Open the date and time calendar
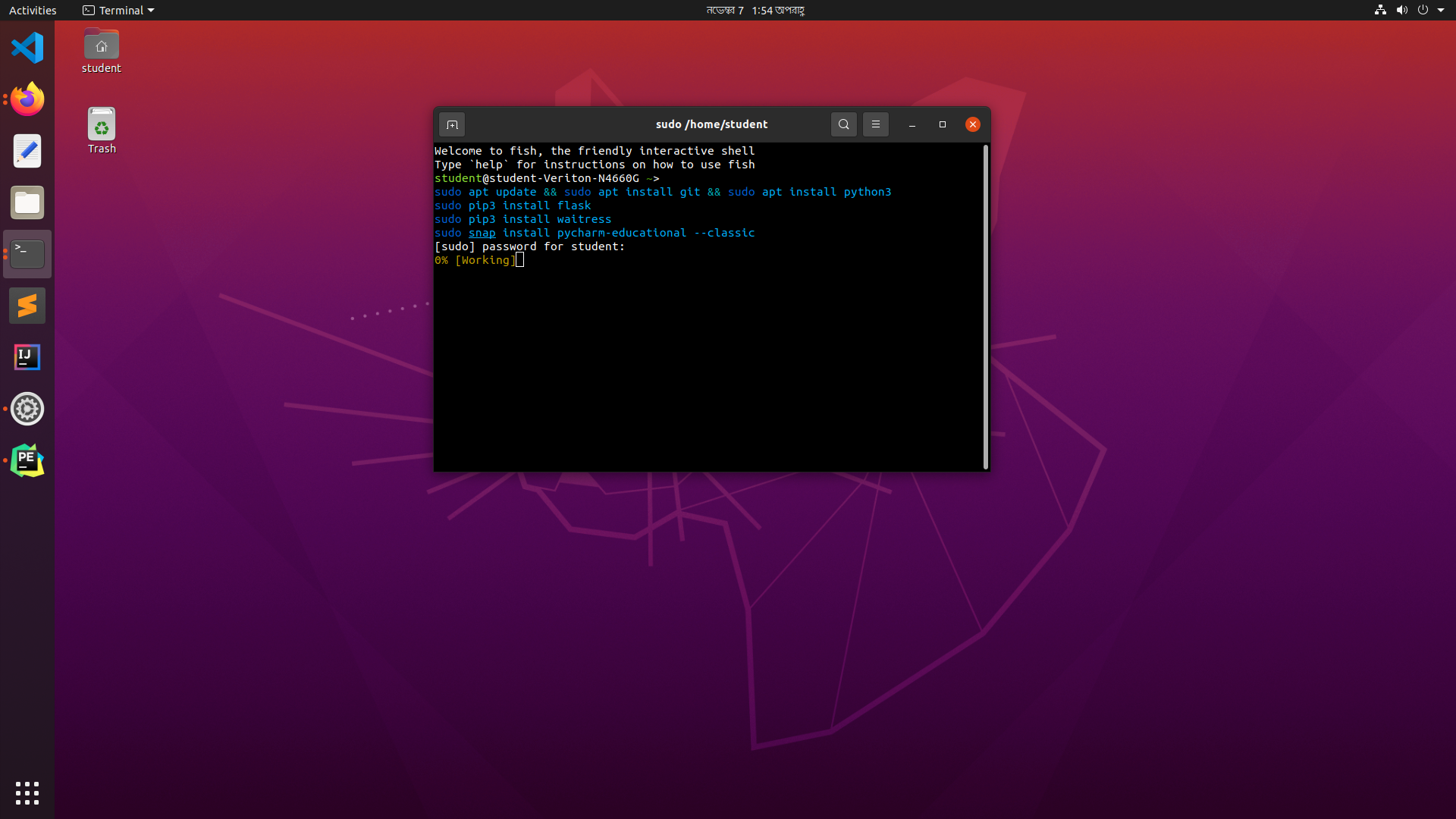 (x=755, y=10)
